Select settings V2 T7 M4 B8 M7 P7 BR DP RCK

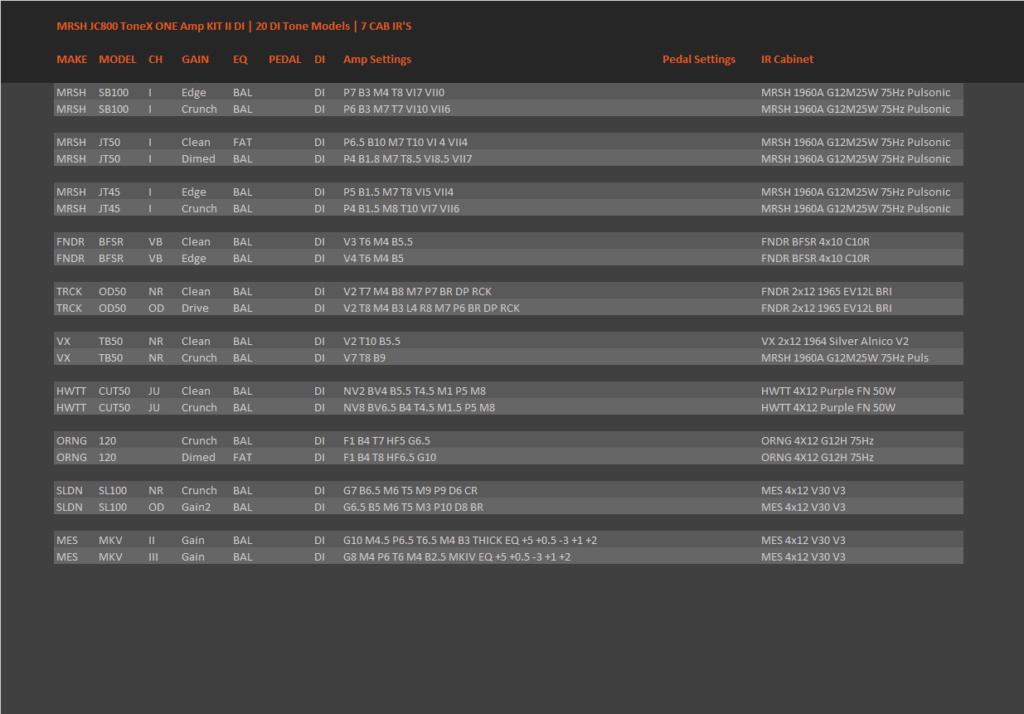(417, 291)
